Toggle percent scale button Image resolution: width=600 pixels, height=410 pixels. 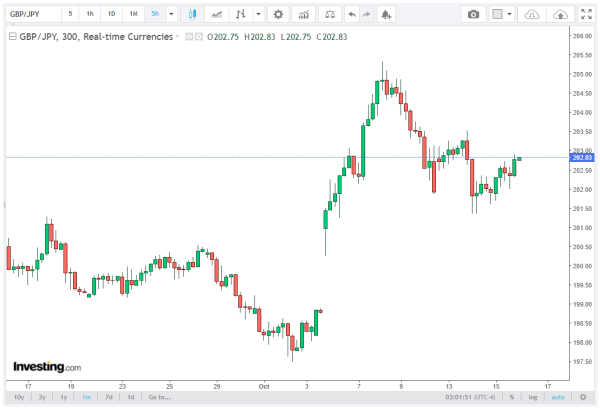click(511, 397)
